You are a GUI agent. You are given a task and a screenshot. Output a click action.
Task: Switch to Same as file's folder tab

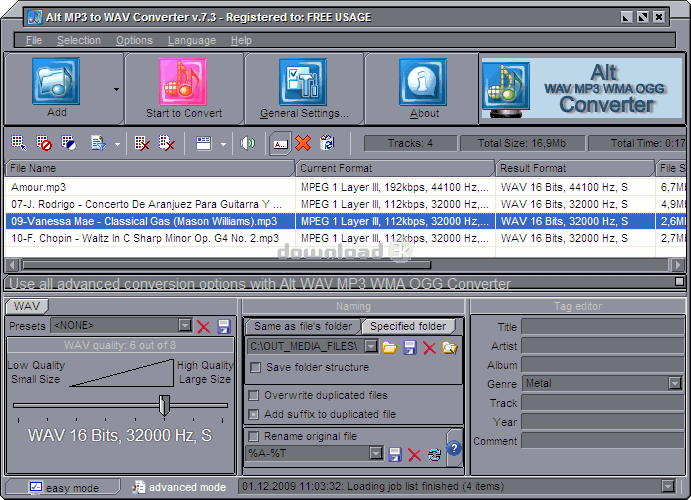pos(303,326)
